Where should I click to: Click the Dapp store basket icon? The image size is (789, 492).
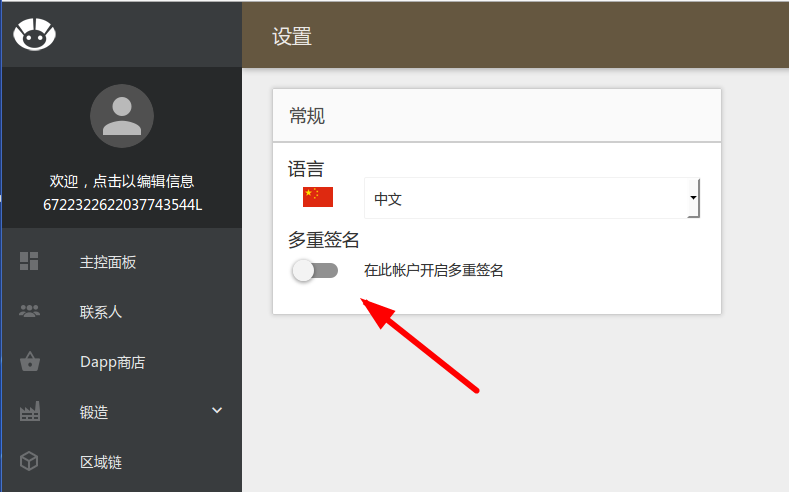click(29, 362)
